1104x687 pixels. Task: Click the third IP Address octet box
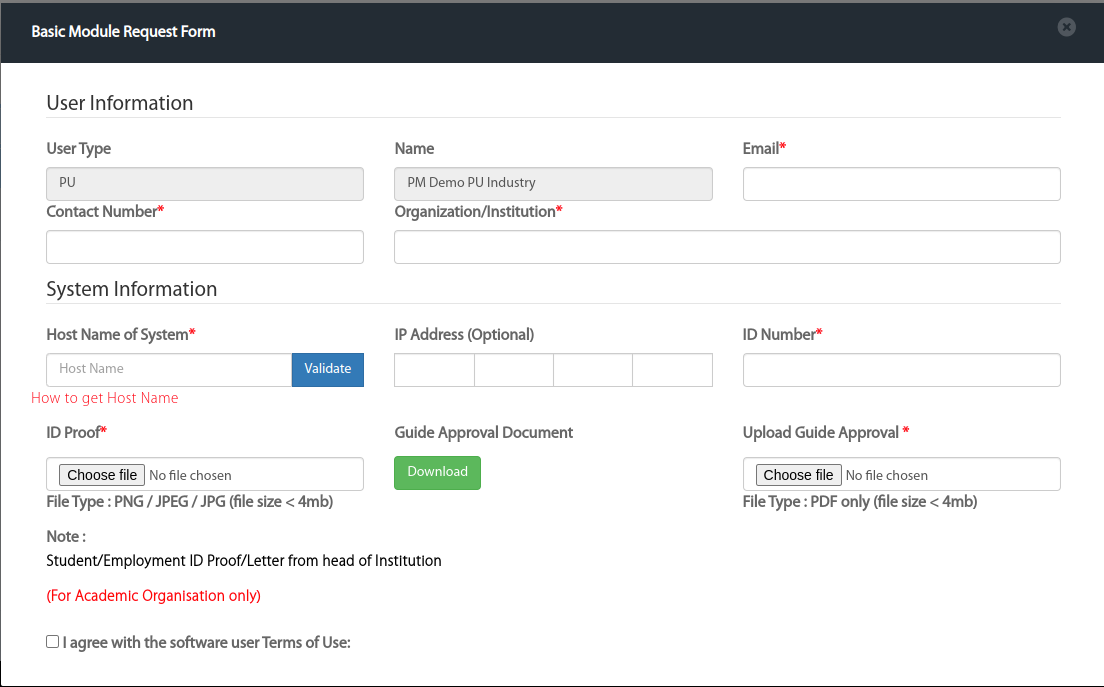(x=593, y=370)
